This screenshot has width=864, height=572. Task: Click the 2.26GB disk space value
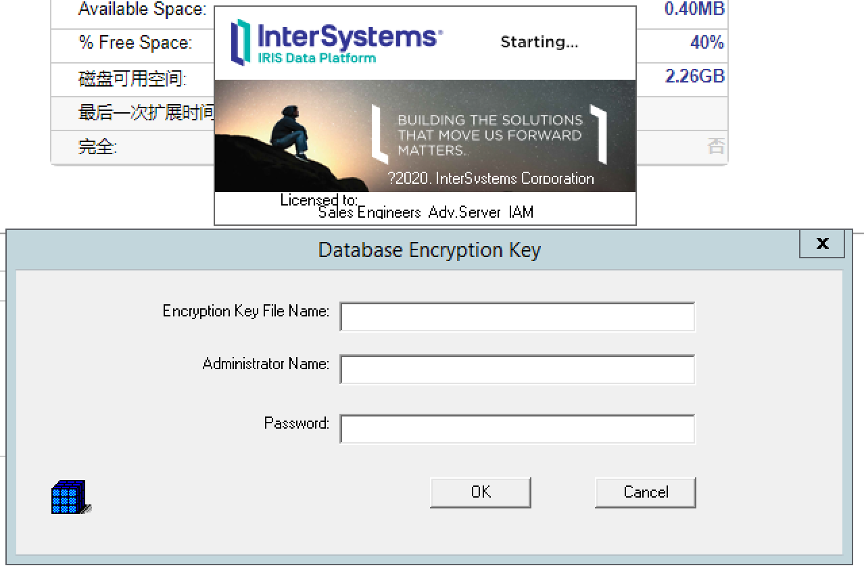695,76
